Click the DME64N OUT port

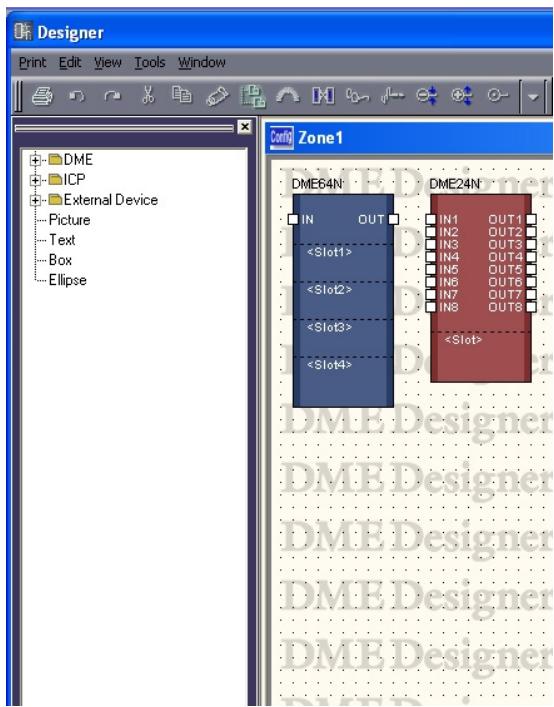coord(393,220)
